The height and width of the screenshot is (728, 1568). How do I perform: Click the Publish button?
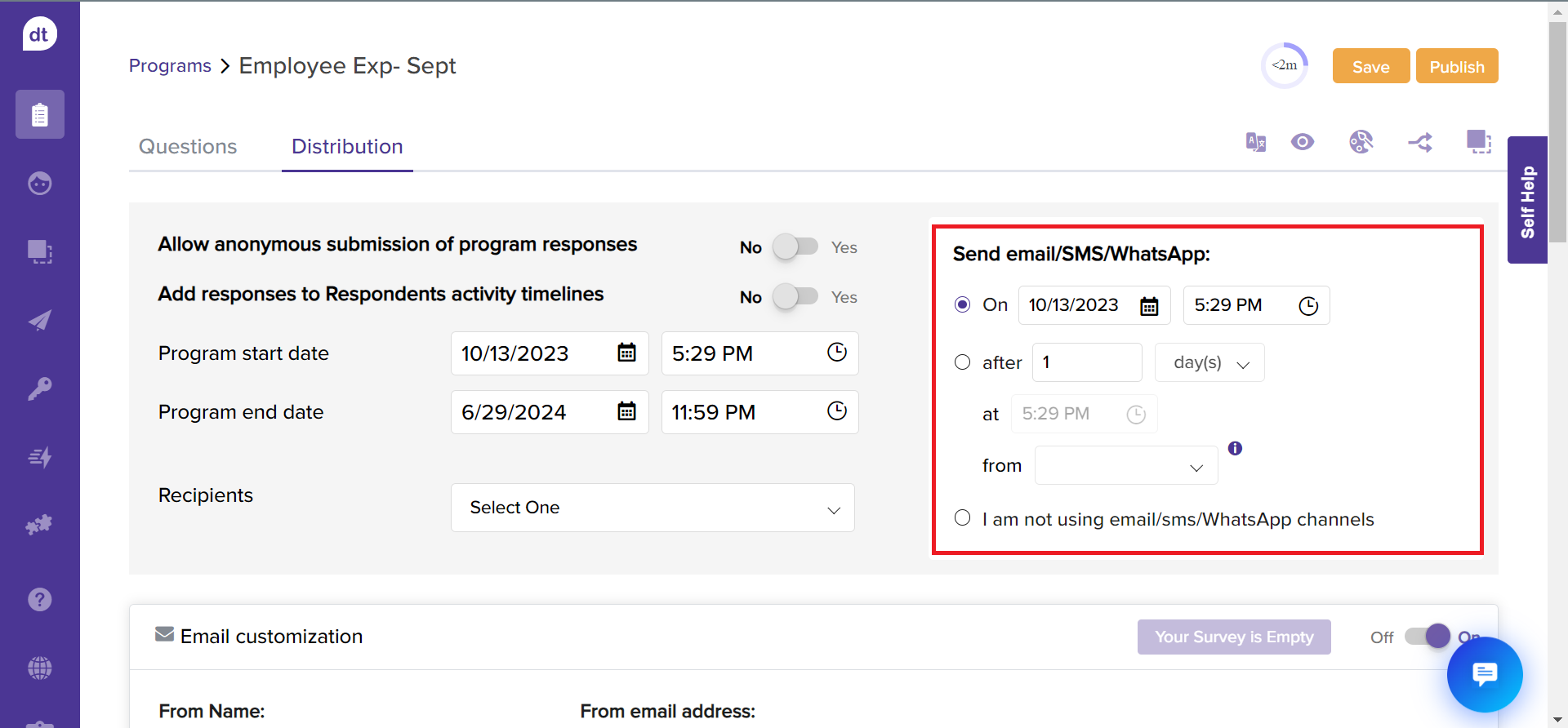click(x=1456, y=66)
